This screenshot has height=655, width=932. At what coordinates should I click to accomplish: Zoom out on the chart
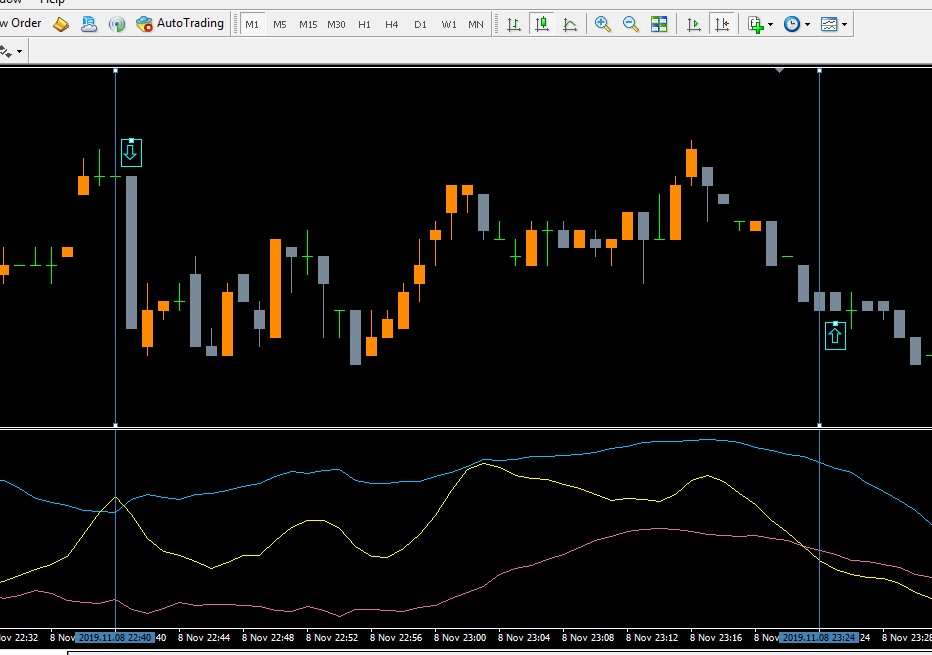(631, 24)
